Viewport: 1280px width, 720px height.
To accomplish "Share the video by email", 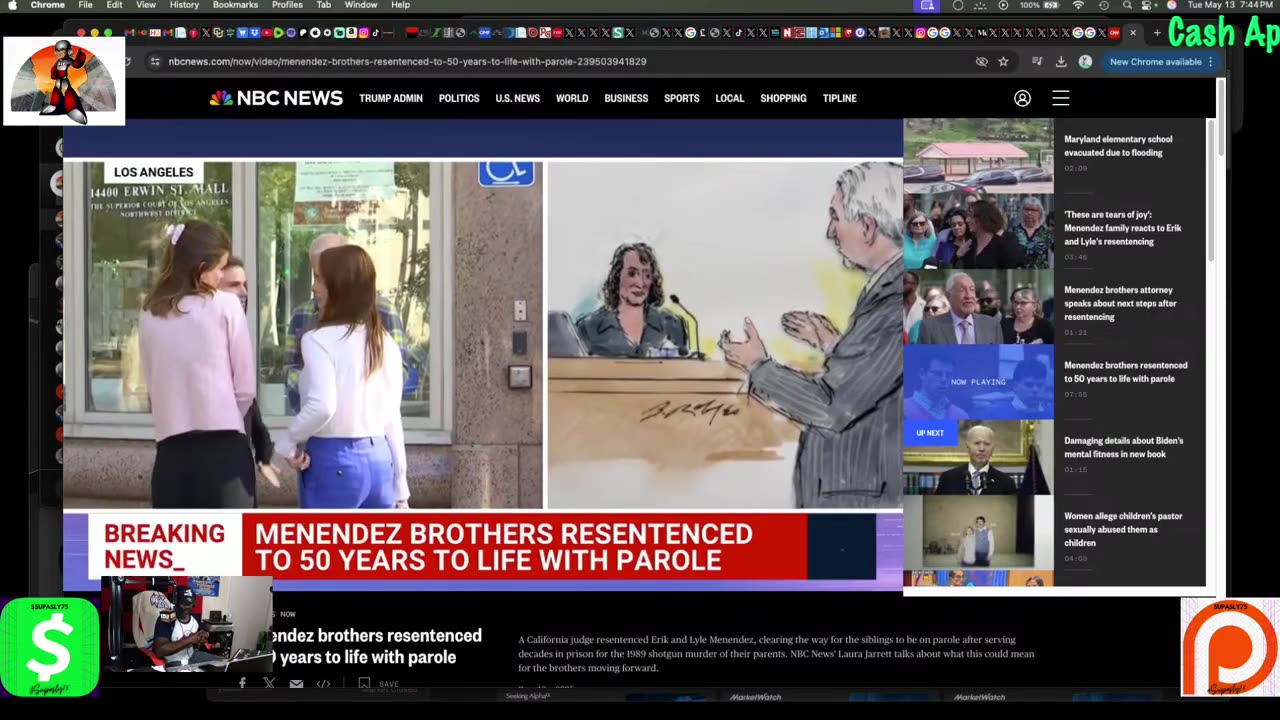I will pyautogui.click(x=296, y=684).
